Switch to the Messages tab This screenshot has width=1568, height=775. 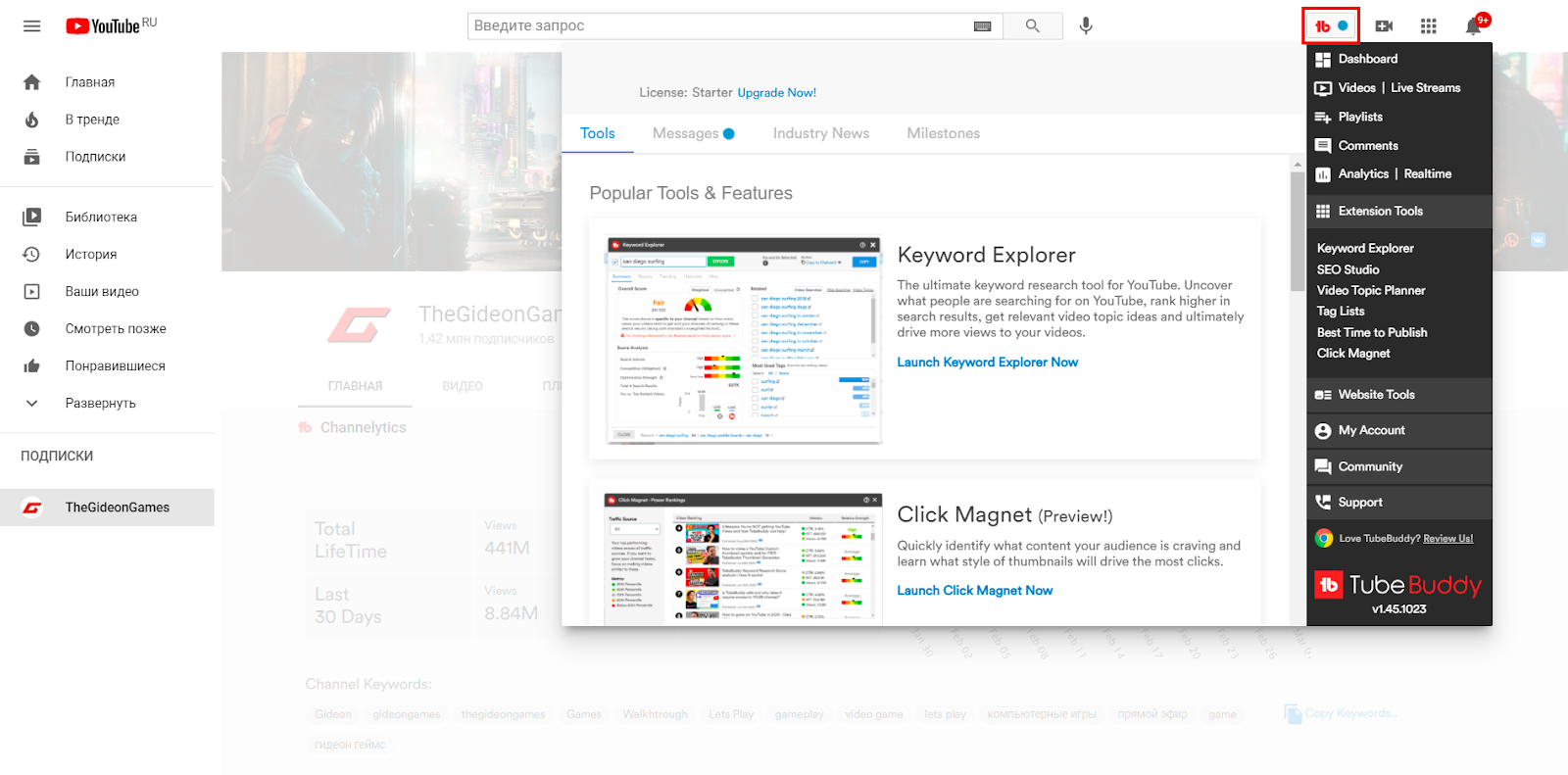coord(693,133)
